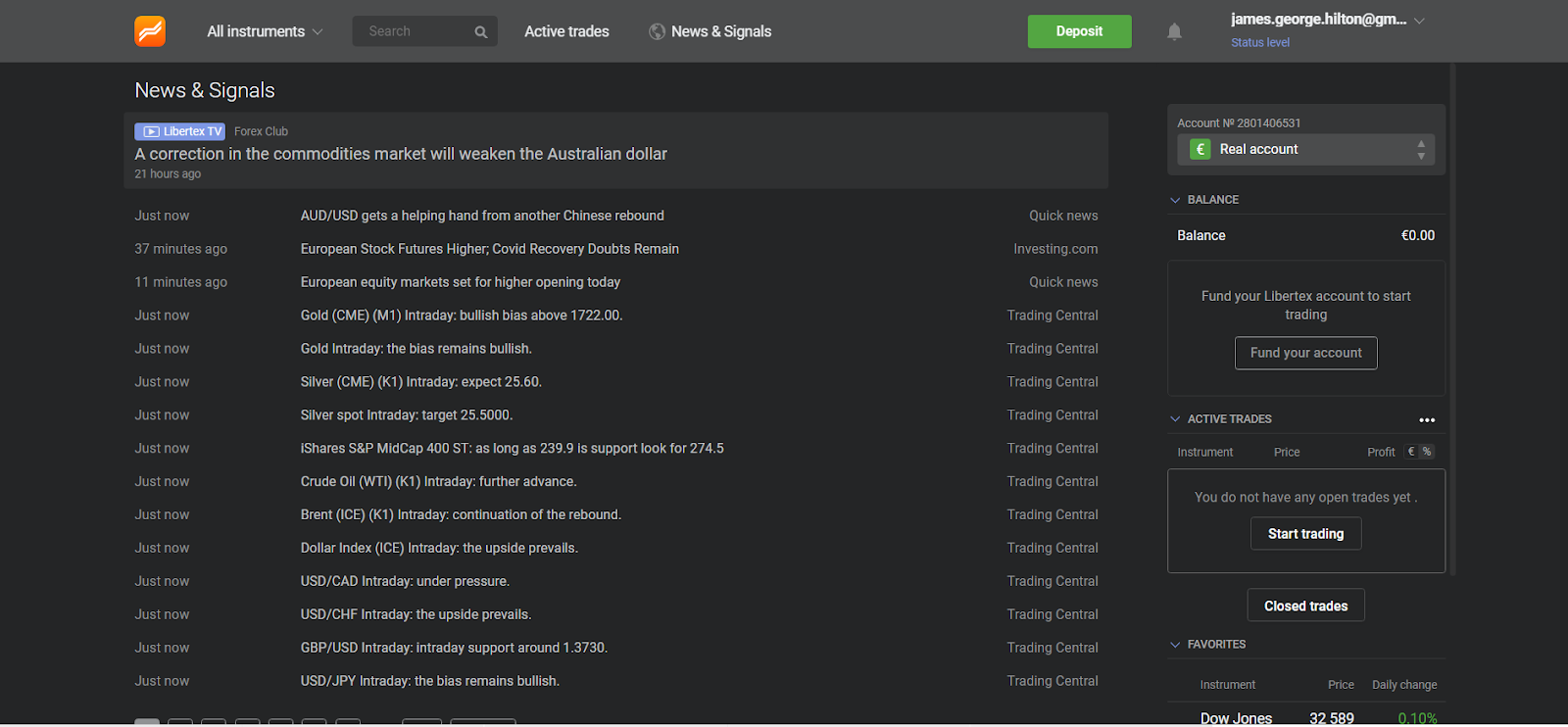The height and width of the screenshot is (727, 1568).
Task: Click the Libertex orange logo icon
Action: point(150,31)
